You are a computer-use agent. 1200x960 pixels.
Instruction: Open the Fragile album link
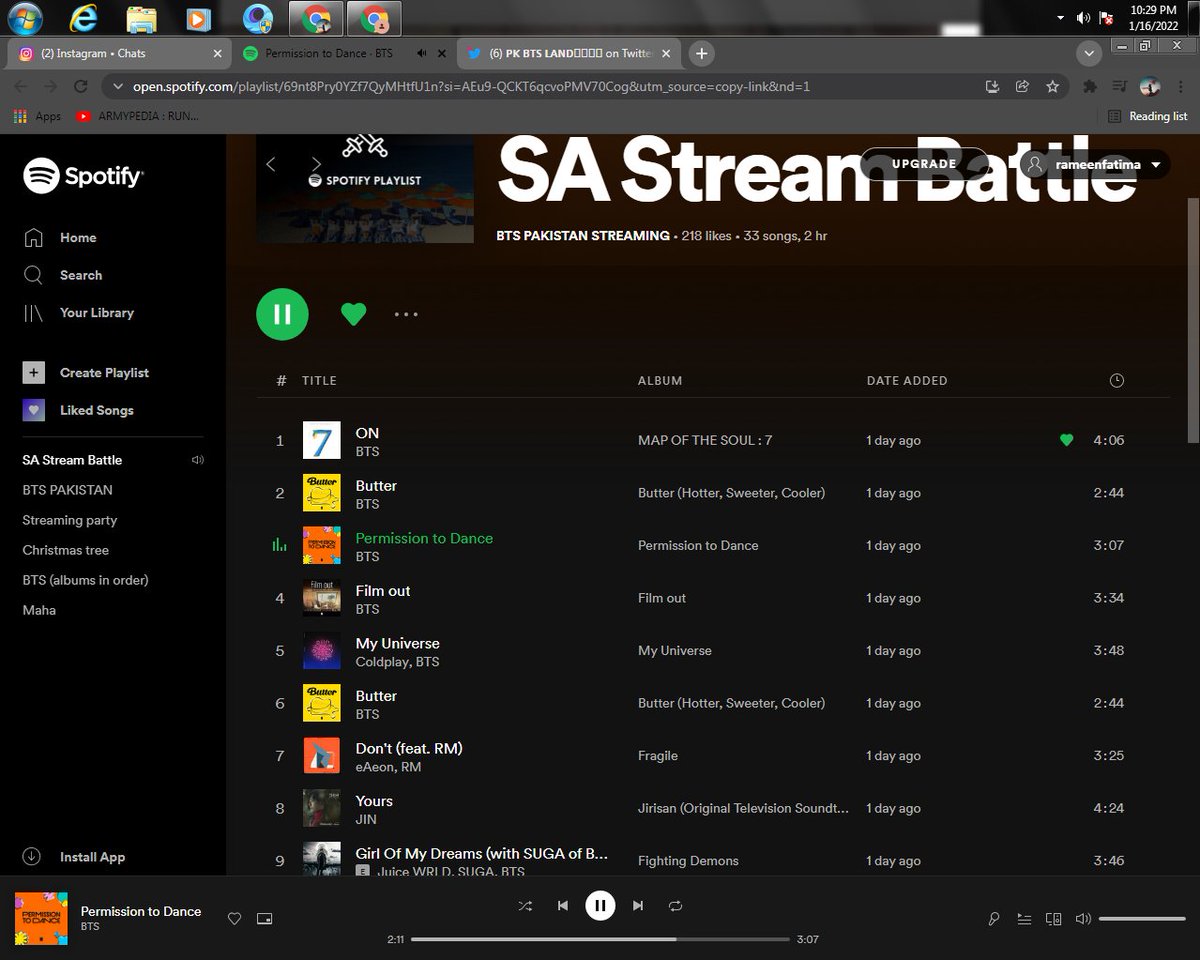pyautogui.click(x=658, y=756)
